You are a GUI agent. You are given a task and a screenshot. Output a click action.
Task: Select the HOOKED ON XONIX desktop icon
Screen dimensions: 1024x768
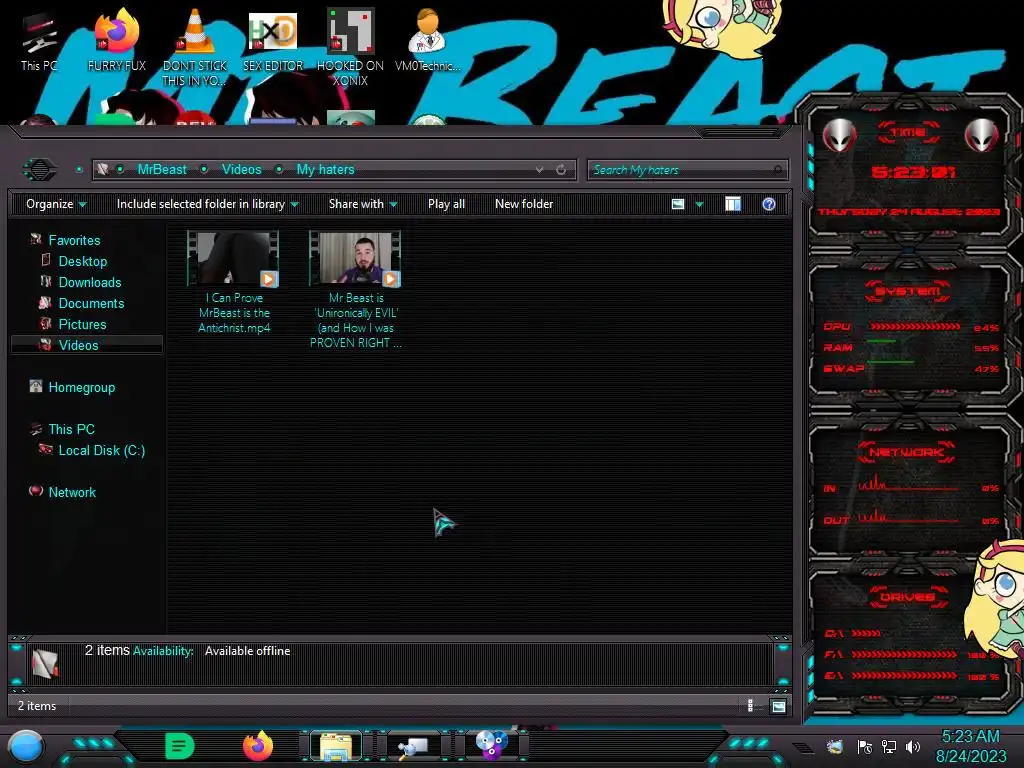350,47
